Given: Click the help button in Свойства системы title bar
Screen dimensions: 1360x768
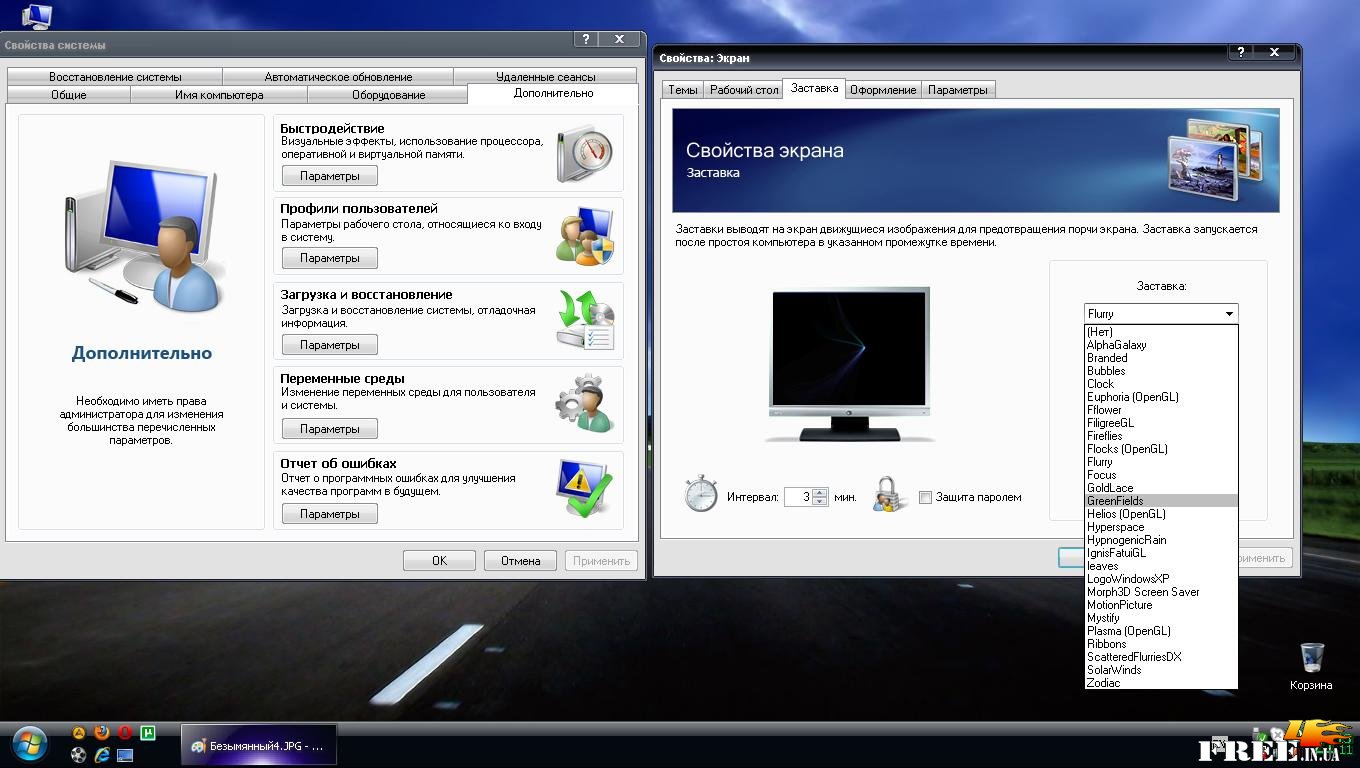Looking at the screenshot, I should pos(587,39).
